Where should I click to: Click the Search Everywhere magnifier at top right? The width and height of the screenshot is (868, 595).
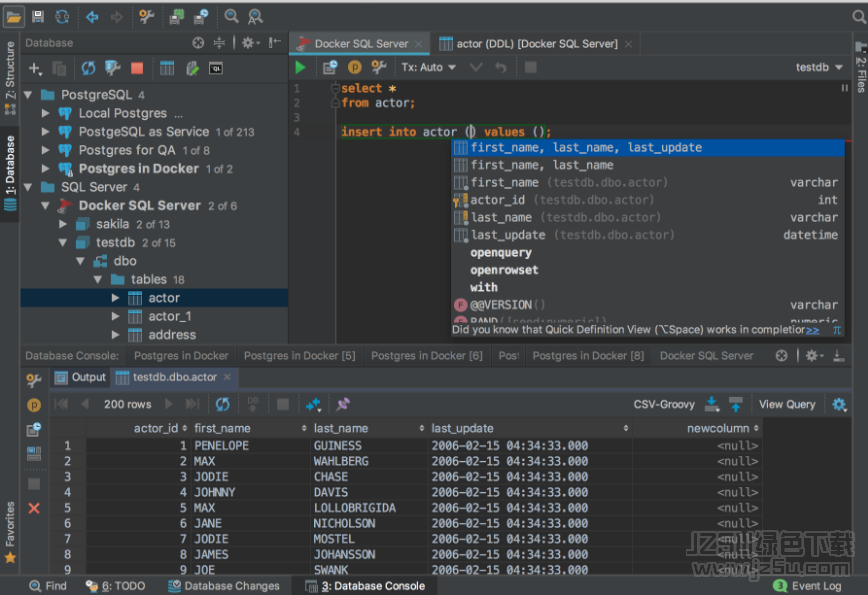pyautogui.click(x=859, y=17)
